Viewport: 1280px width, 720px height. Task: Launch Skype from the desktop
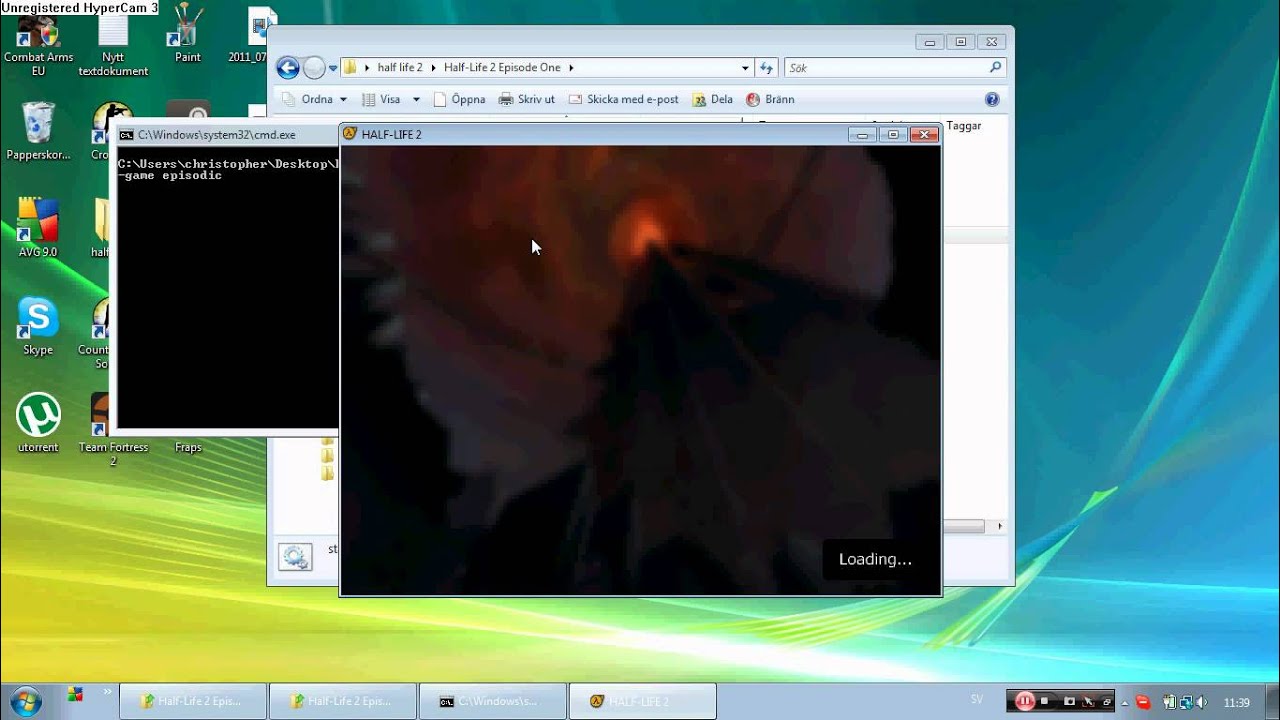38,326
